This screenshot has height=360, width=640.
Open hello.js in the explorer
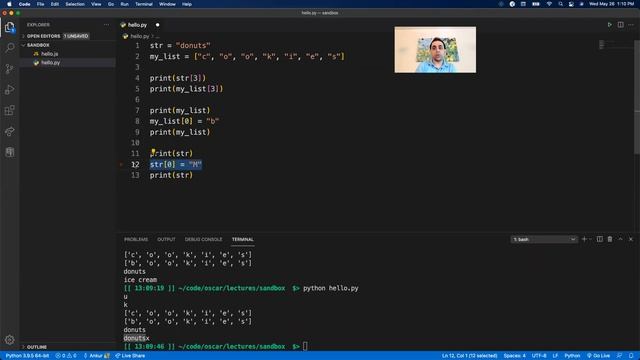pyautogui.click(x=49, y=54)
